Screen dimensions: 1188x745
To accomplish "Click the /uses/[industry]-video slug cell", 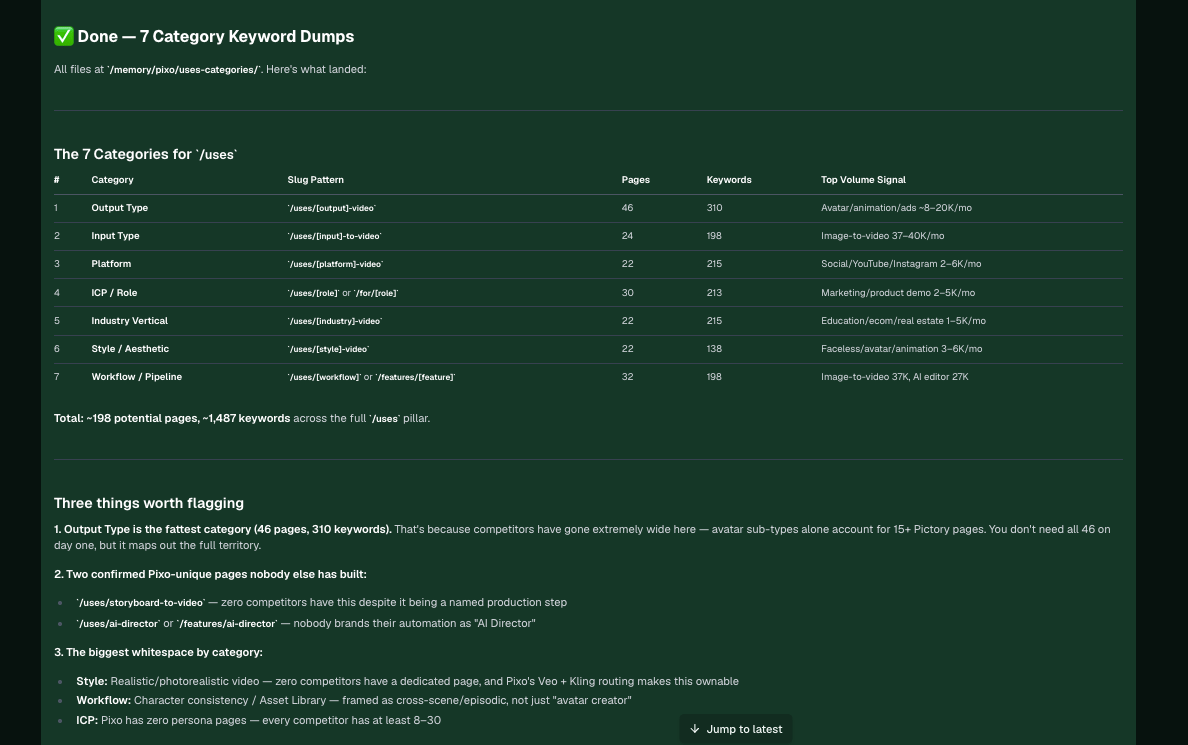I will coord(335,321).
